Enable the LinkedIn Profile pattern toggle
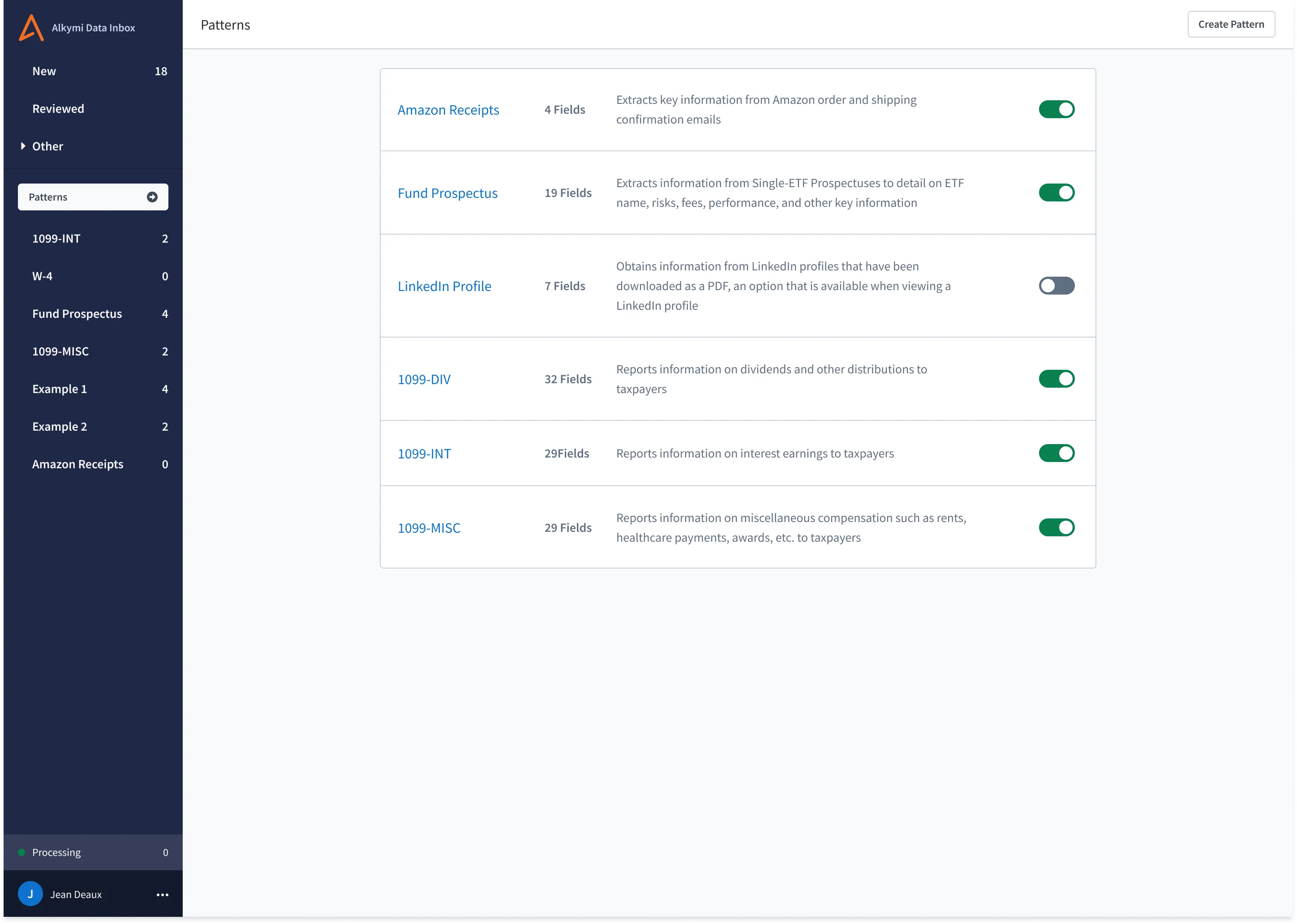The width and height of the screenshot is (1297, 924). (1056, 286)
